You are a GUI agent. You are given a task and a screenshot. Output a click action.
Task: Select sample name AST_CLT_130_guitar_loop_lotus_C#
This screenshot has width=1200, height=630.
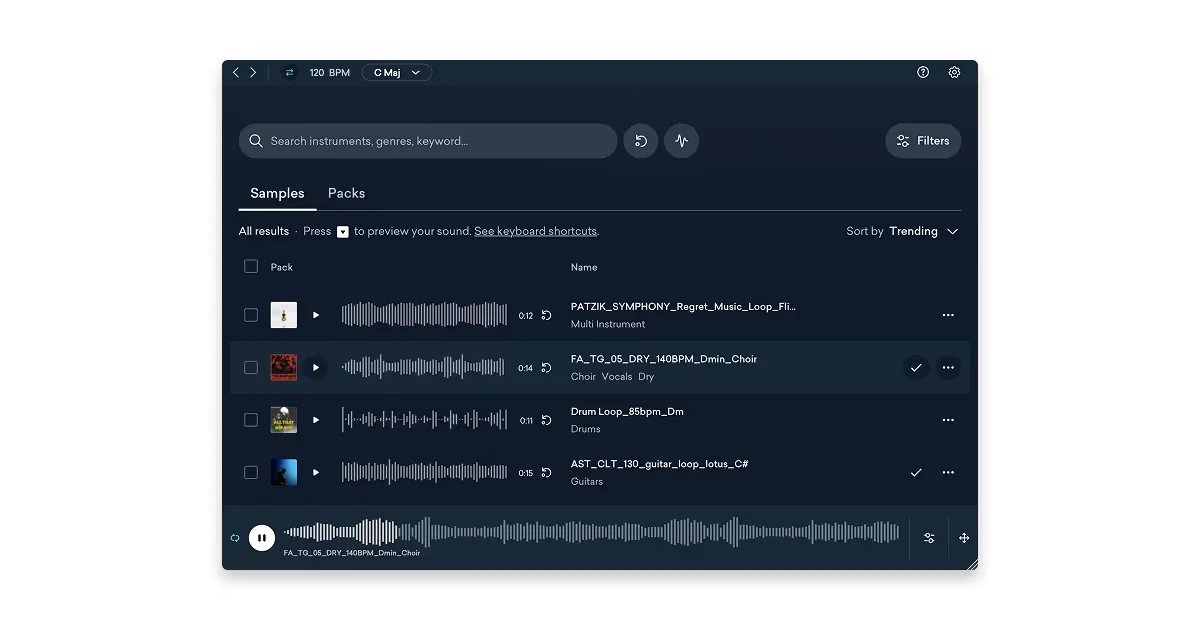coord(660,464)
